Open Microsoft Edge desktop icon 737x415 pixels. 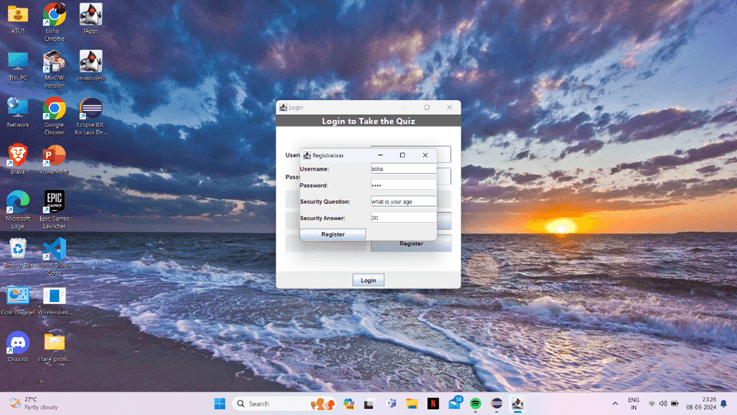tap(18, 202)
